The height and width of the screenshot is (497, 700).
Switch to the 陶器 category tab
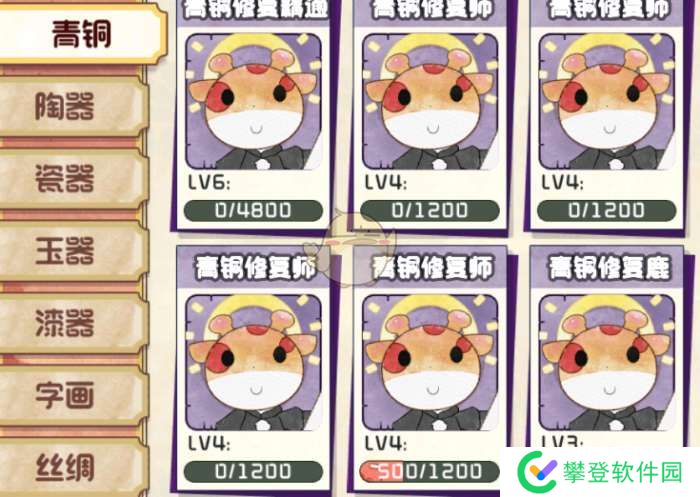[x=73, y=106]
